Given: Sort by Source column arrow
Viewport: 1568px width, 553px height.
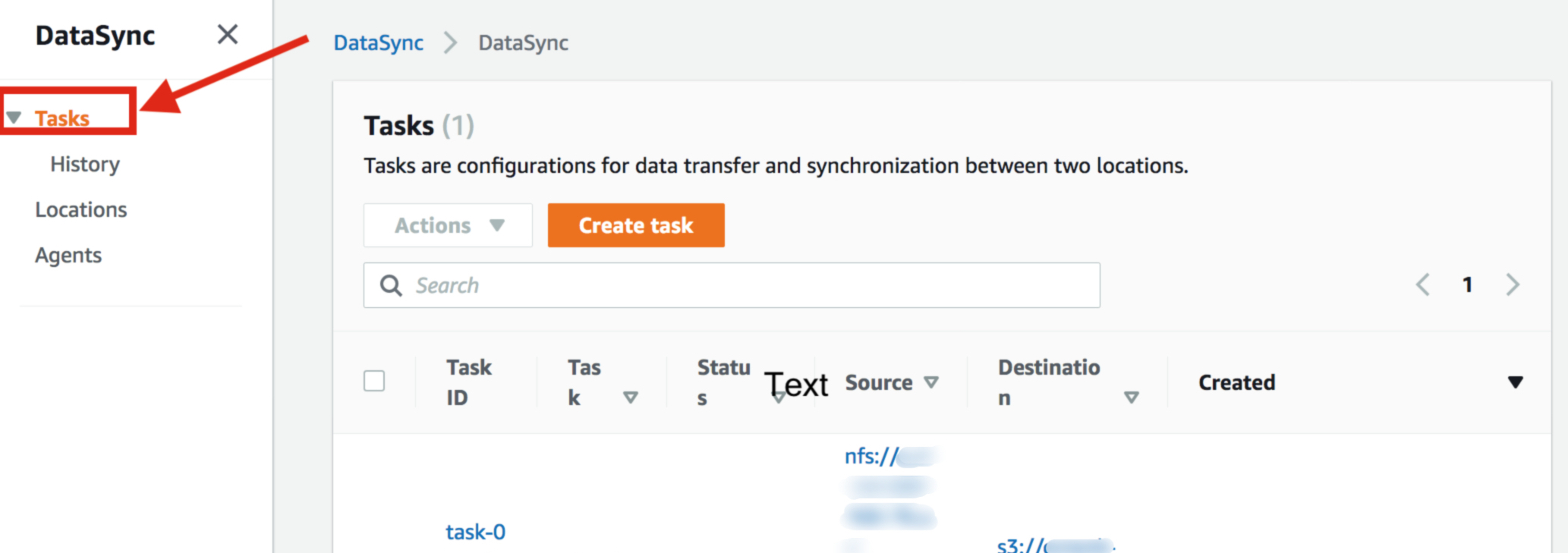Looking at the screenshot, I should click(931, 382).
